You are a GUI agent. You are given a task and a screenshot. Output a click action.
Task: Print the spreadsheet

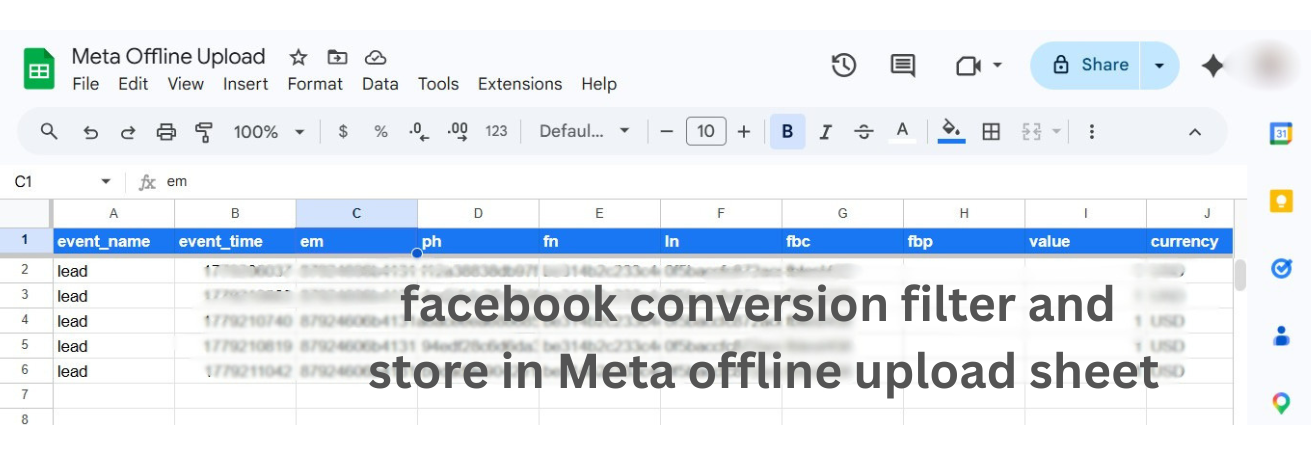[166, 132]
